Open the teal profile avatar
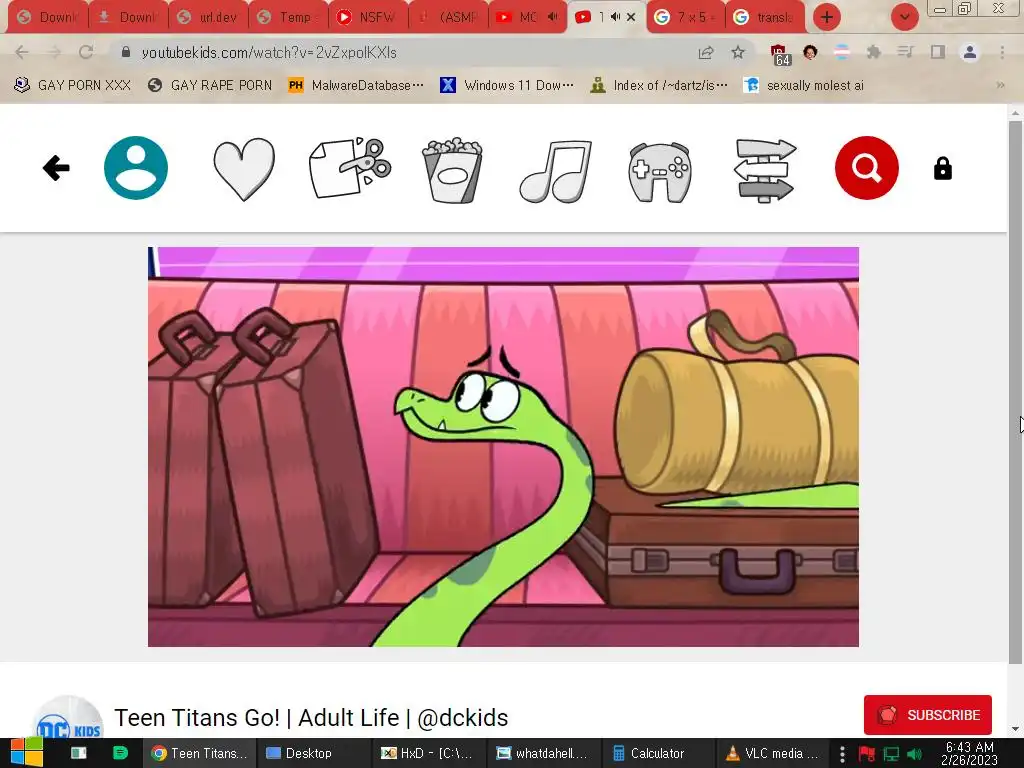This screenshot has width=1024, height=768. click(x=136, y=168)
